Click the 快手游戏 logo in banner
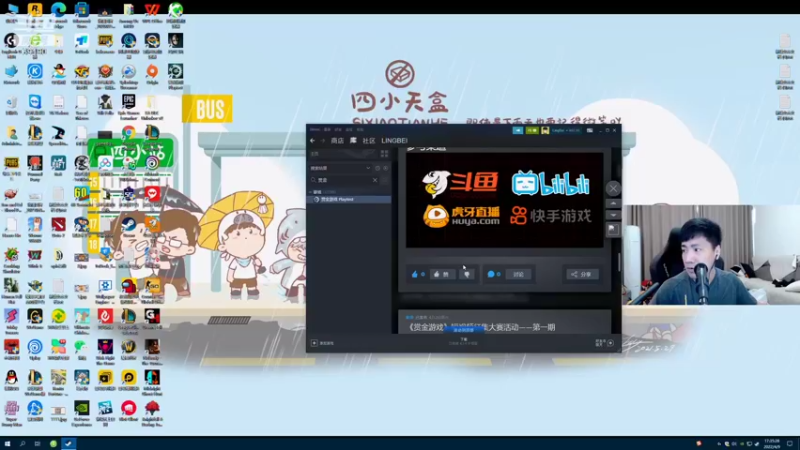 tap(551, 216)
